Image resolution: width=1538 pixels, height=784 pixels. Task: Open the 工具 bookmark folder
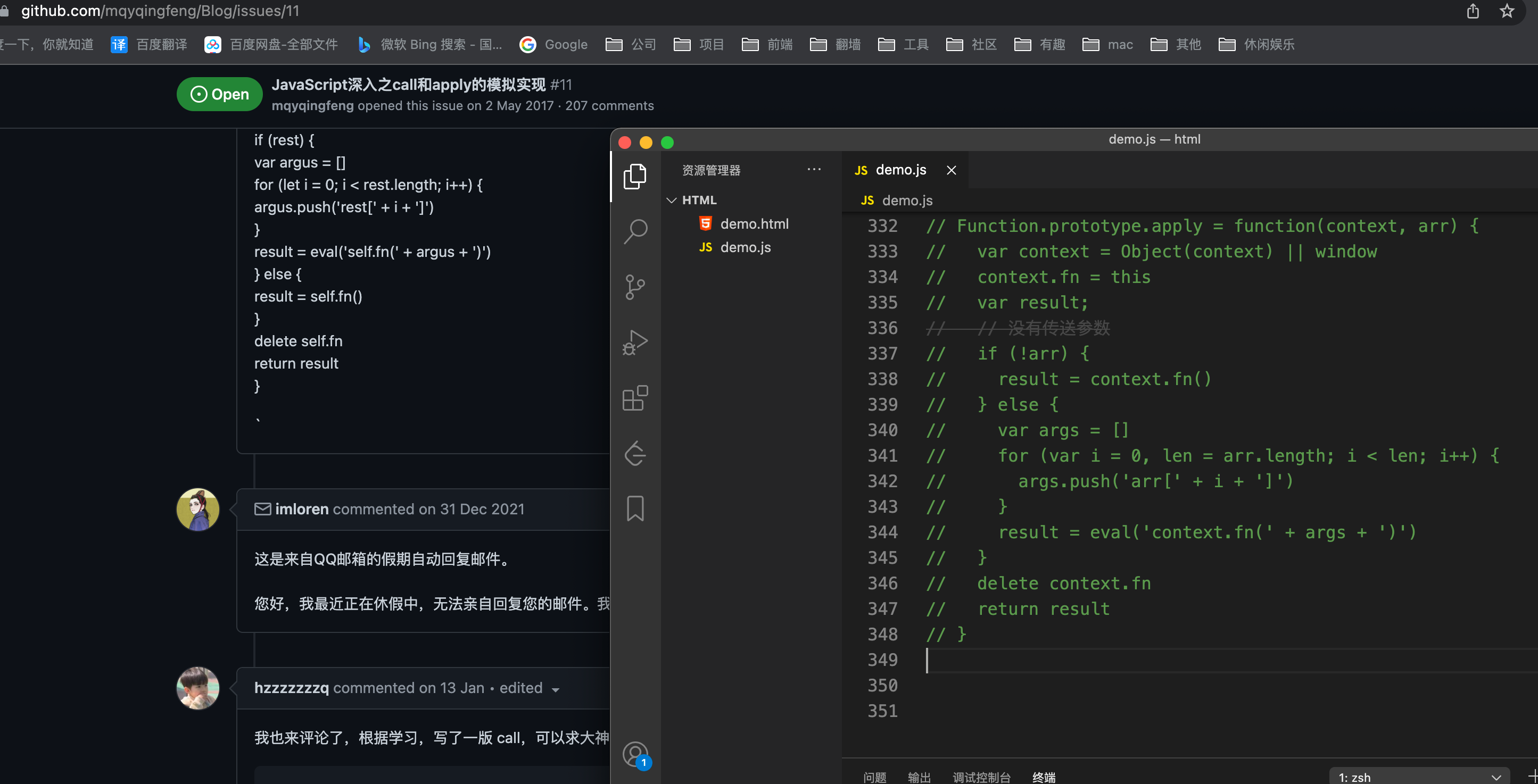tap(903, 45)
